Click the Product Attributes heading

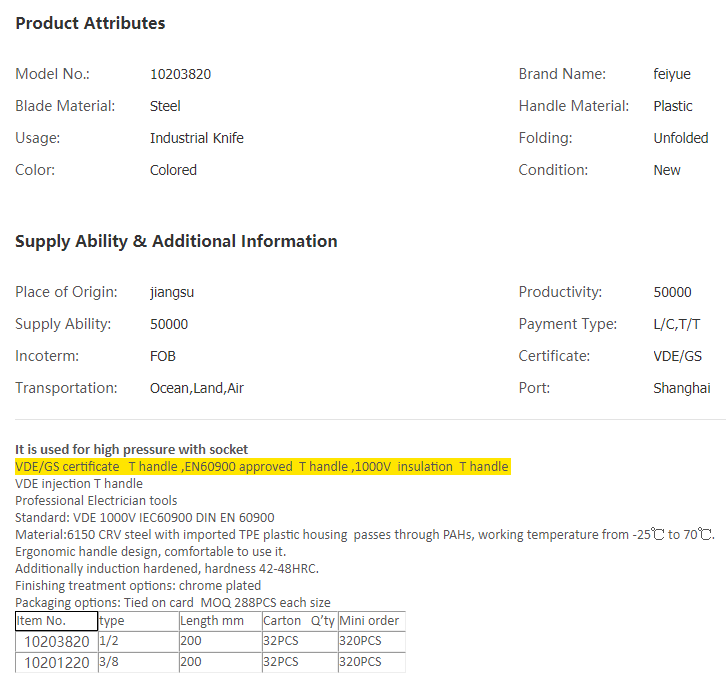coord(90,23)
